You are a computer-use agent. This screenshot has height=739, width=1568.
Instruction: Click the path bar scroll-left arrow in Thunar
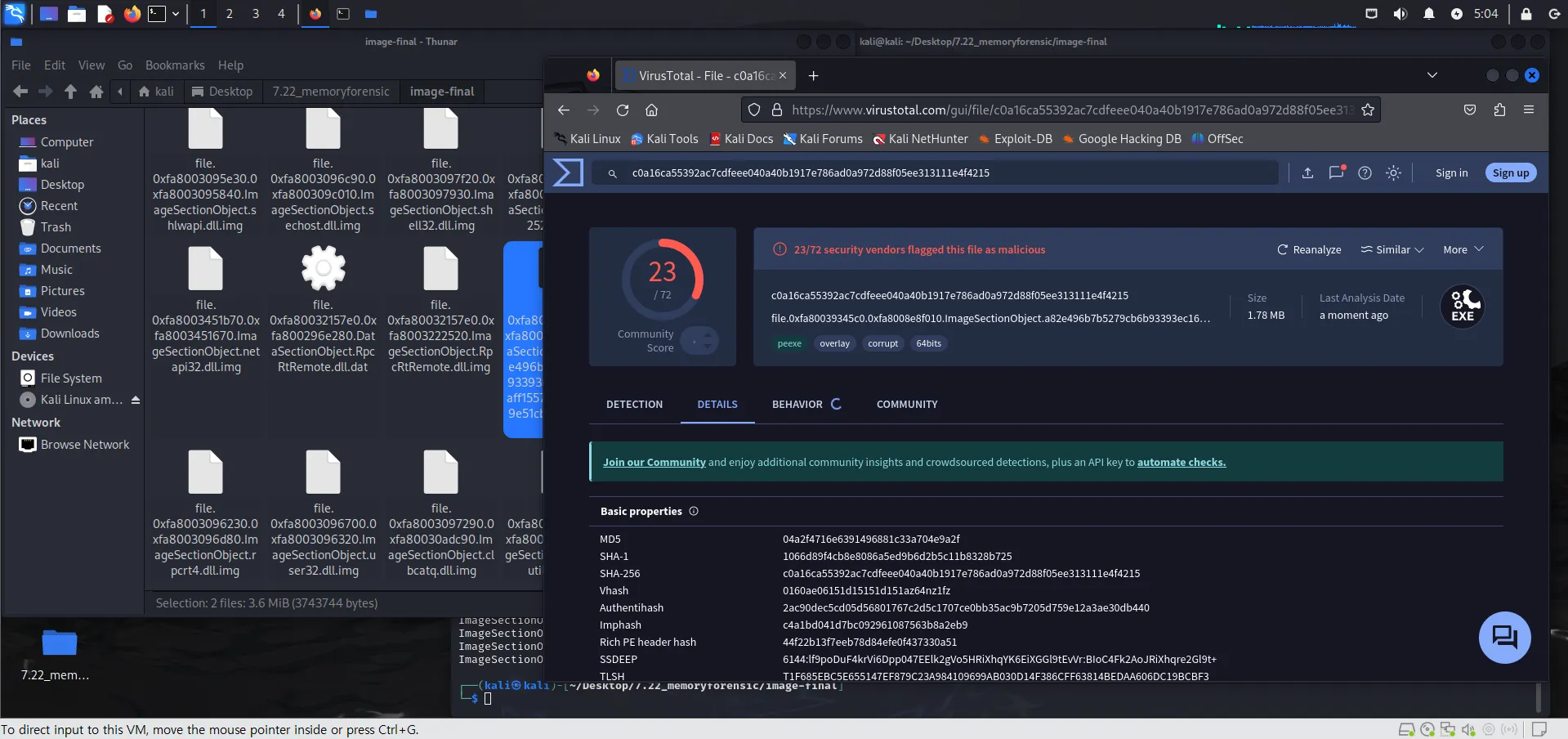click(120, 92)
